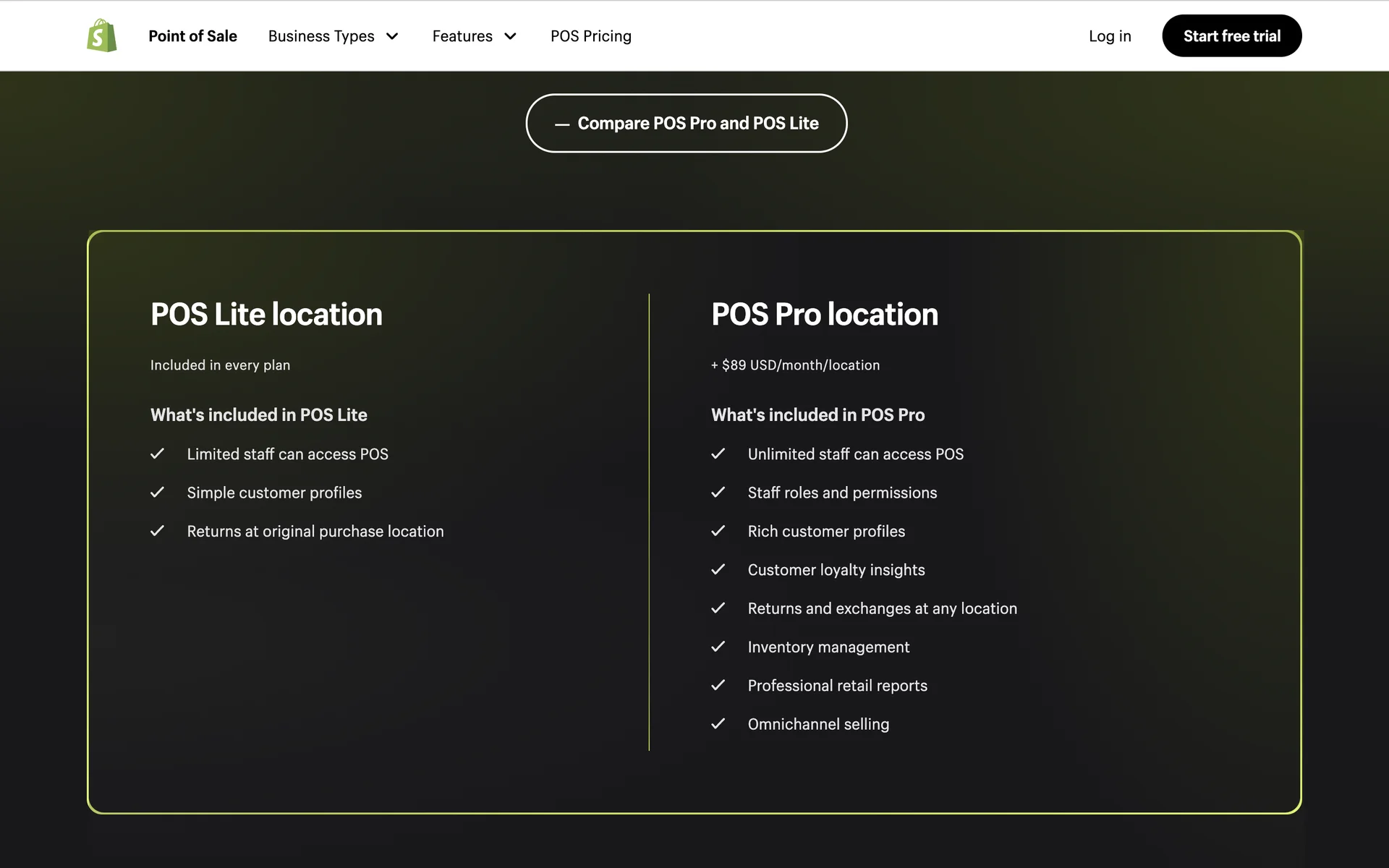Click the Start free trial button
This screenshot has height=868, width=1389.
pos(1231,36)
